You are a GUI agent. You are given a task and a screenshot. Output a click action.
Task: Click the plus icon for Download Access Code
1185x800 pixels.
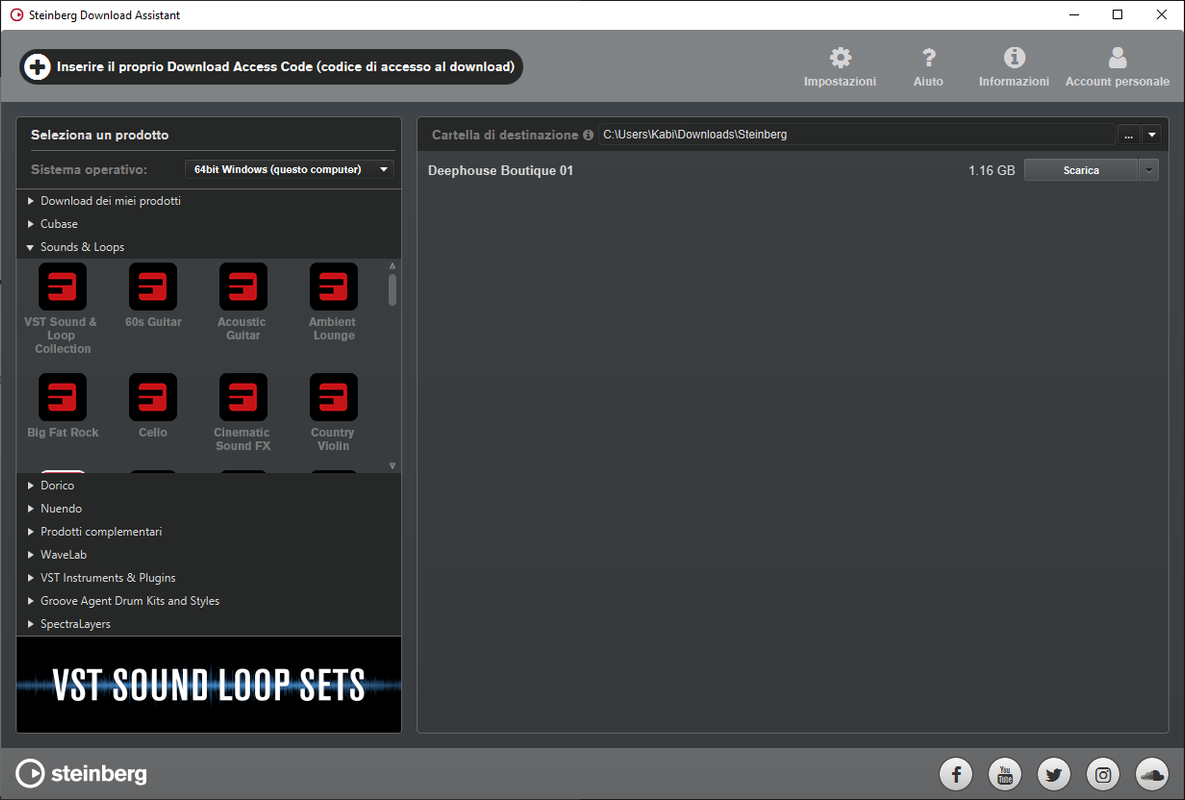pos(37,66)
